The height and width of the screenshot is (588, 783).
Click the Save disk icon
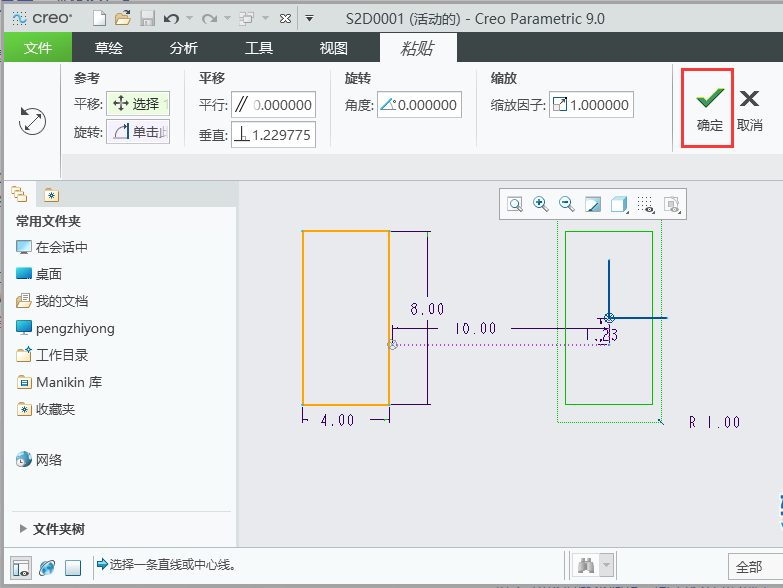[x=147, y=19]
